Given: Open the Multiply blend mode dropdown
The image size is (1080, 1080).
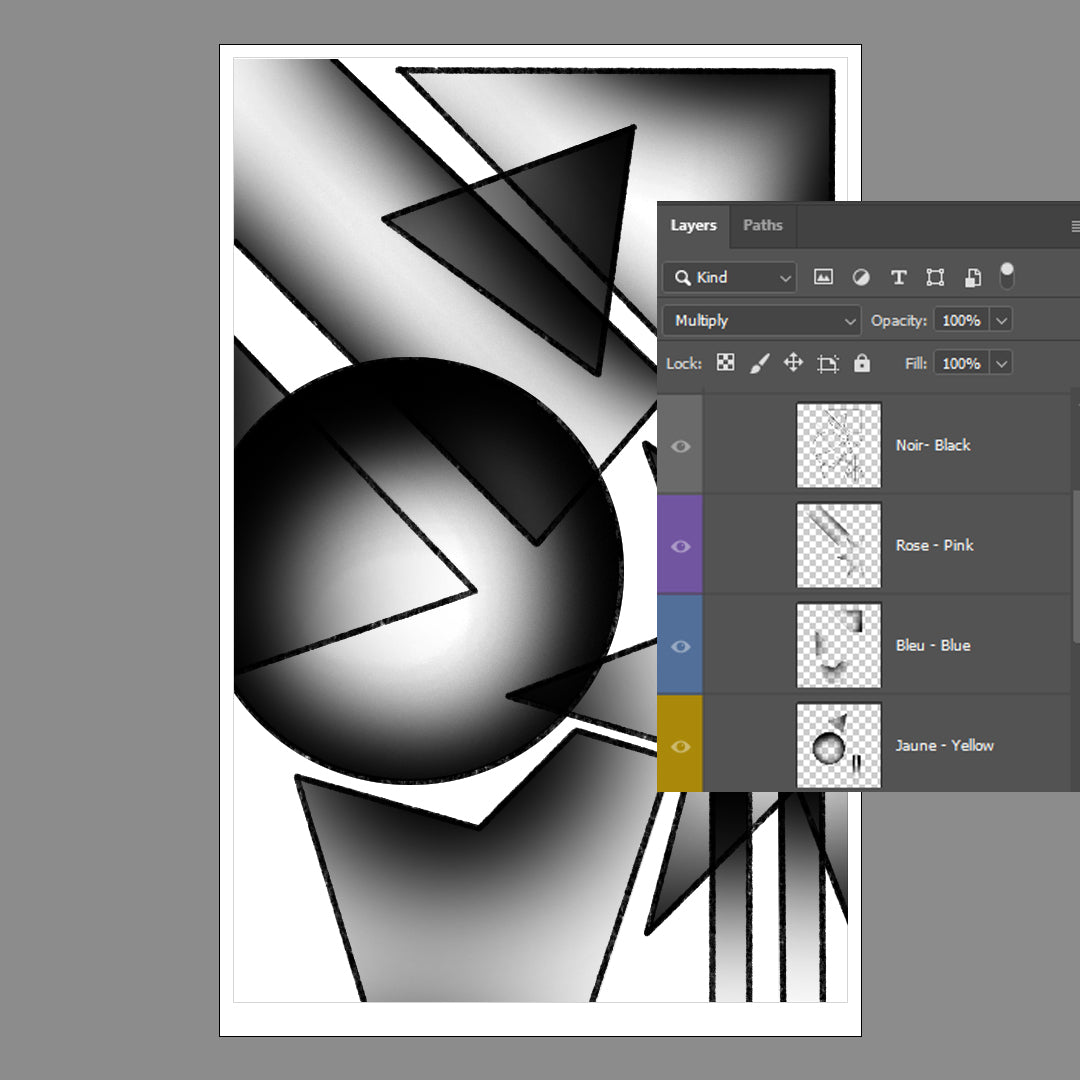Looking at the screenshot, I should pos(761,321).
